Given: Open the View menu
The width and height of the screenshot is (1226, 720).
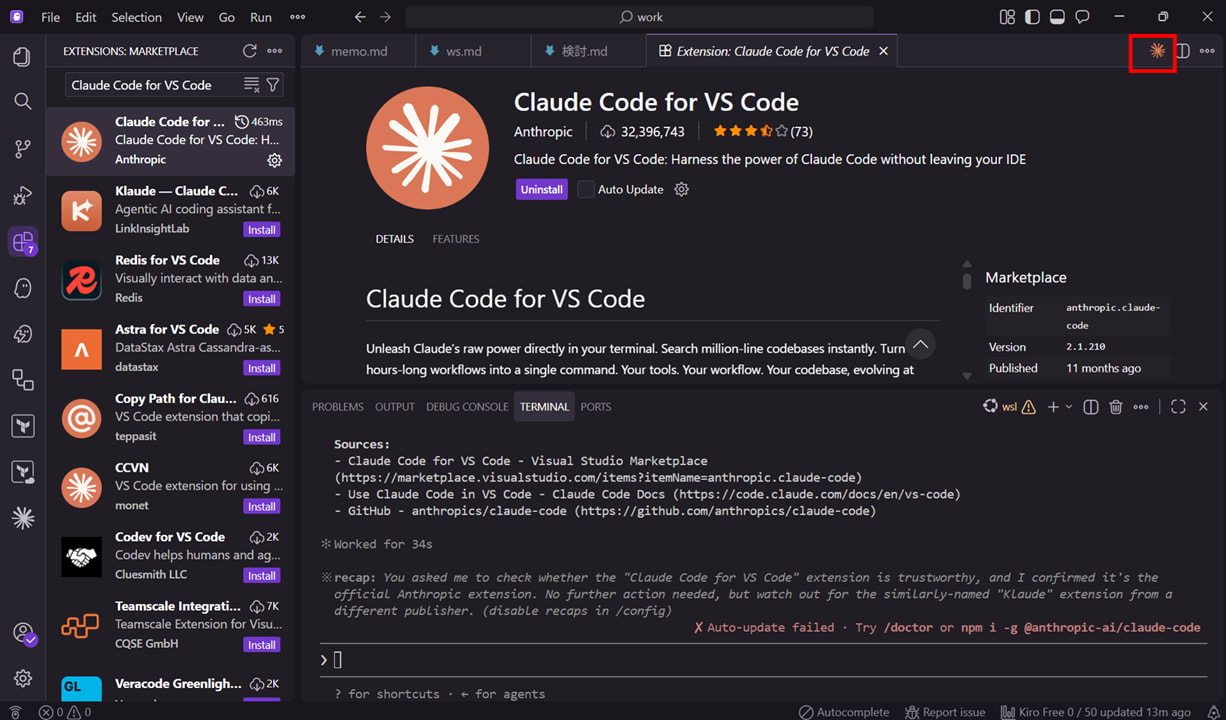Looking at the screenshot, I should (190, 17).
